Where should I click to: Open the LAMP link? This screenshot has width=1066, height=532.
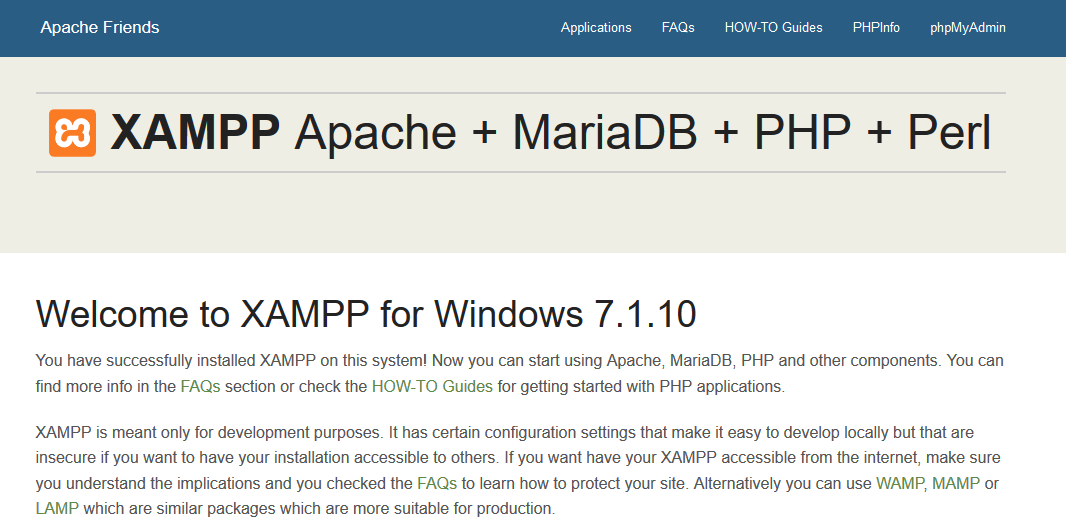pyautogui.click(x=57, y=508)
